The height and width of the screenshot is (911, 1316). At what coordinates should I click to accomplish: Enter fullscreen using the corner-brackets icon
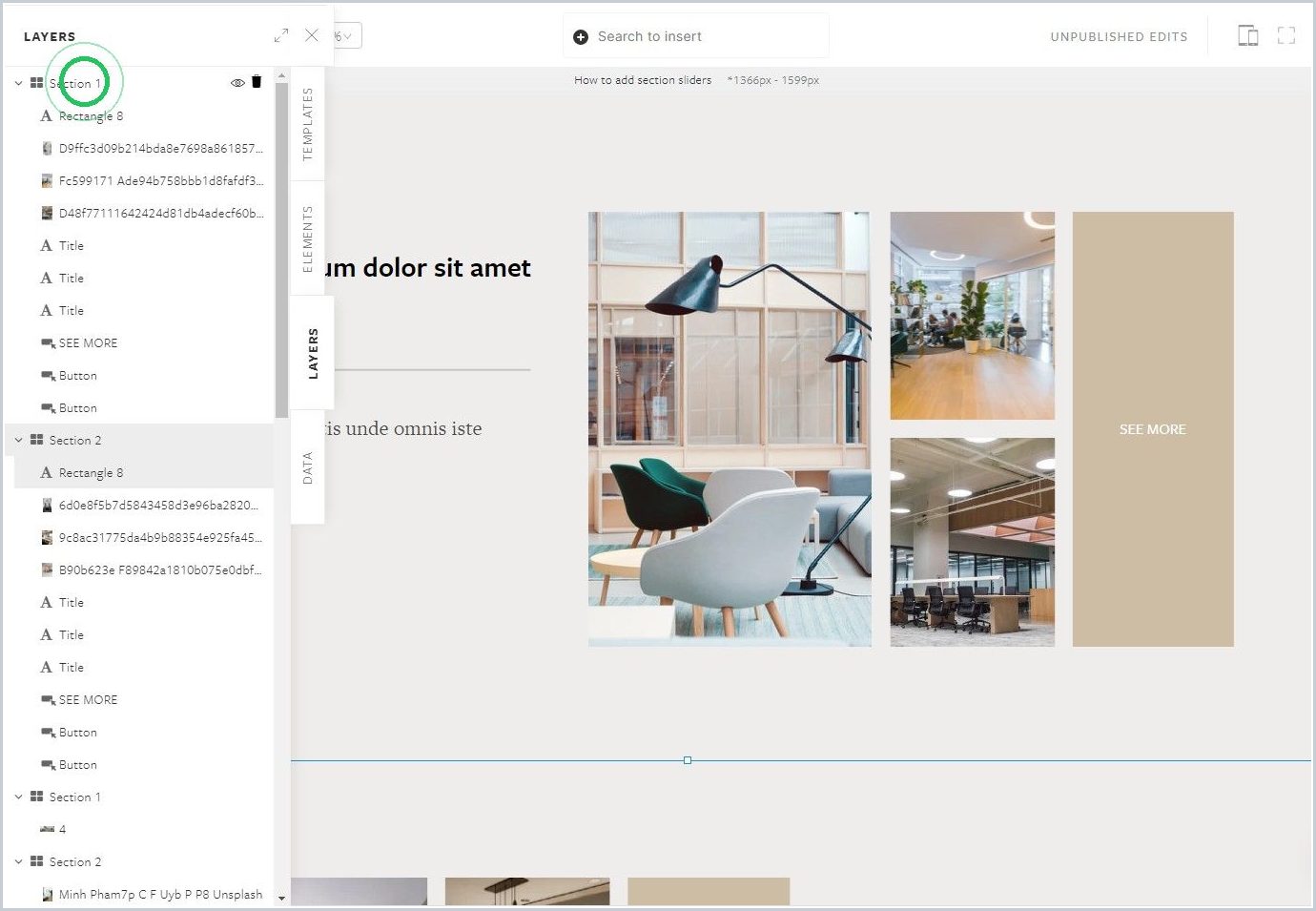click(1286, 36)
